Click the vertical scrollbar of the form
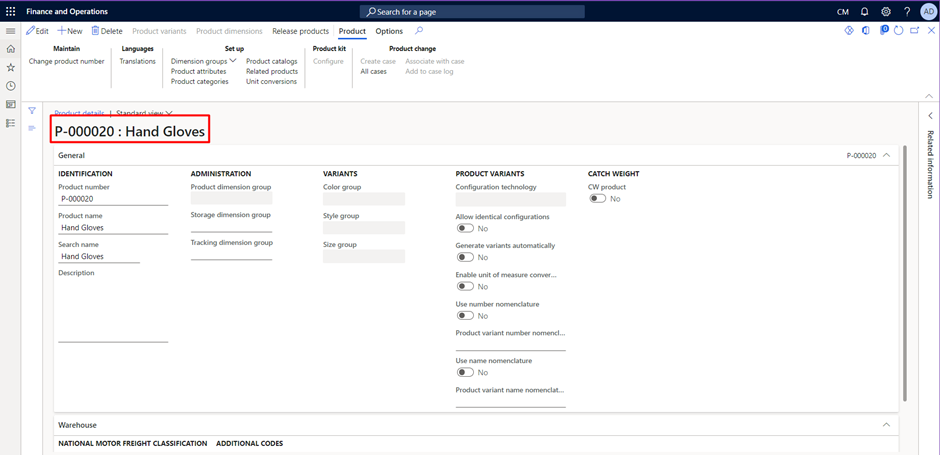940x455 pixels. click(905, 273)
